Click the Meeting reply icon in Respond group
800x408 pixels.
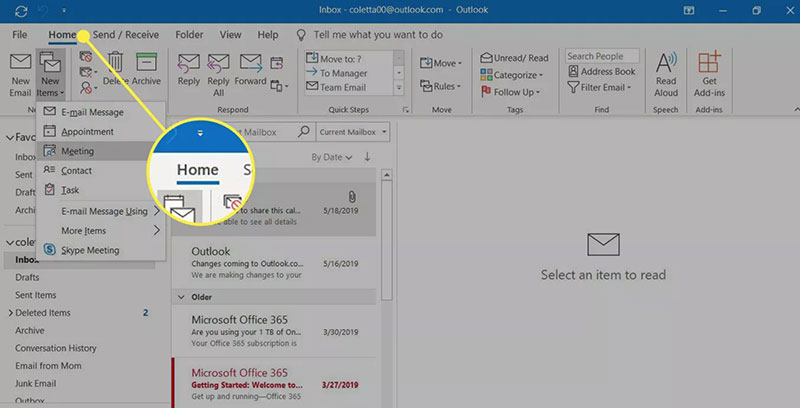(x=277, y=63)
